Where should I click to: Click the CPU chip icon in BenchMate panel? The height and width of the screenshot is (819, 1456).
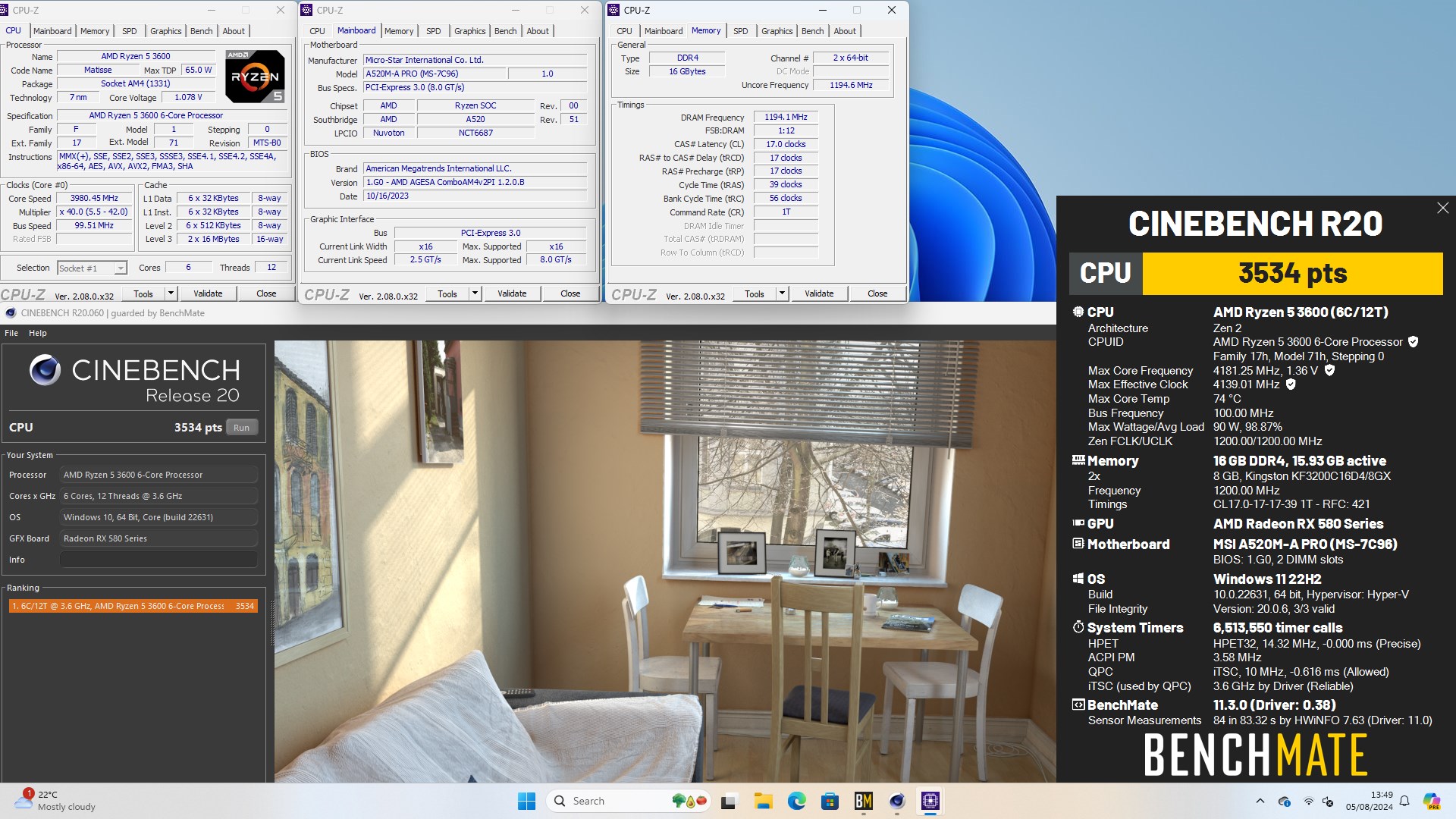pyautogui.click(x=1078, y=312)
